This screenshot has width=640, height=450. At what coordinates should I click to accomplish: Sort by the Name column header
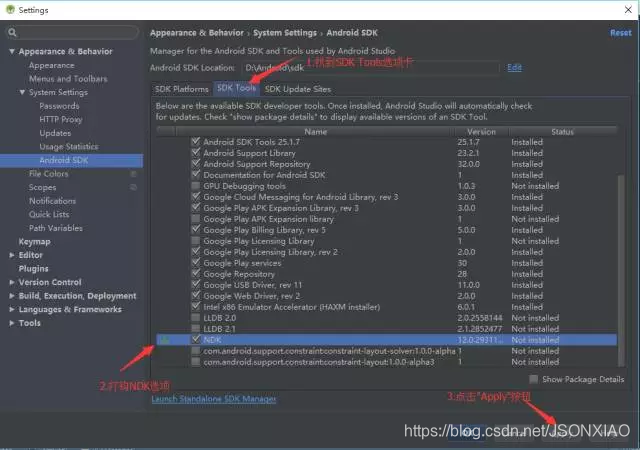[315, 131]
